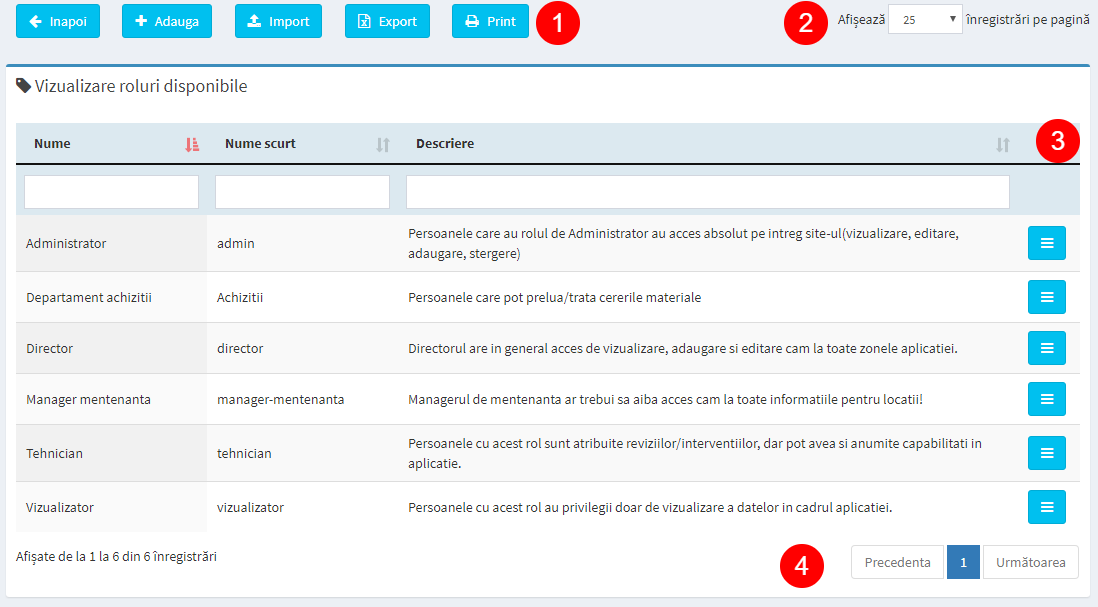Select the Tehnician name cell
Screen dimensions: 1098x607
click(111, 453)
